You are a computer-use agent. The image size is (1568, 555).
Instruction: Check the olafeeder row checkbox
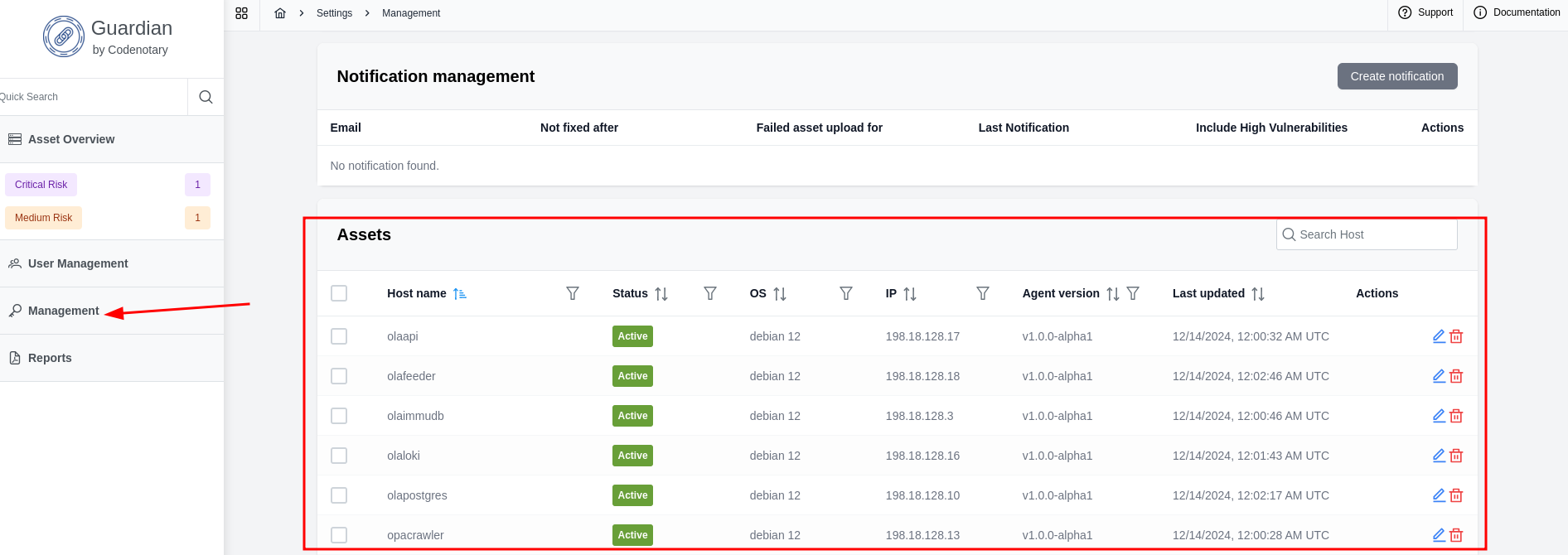tap(339, 376)
